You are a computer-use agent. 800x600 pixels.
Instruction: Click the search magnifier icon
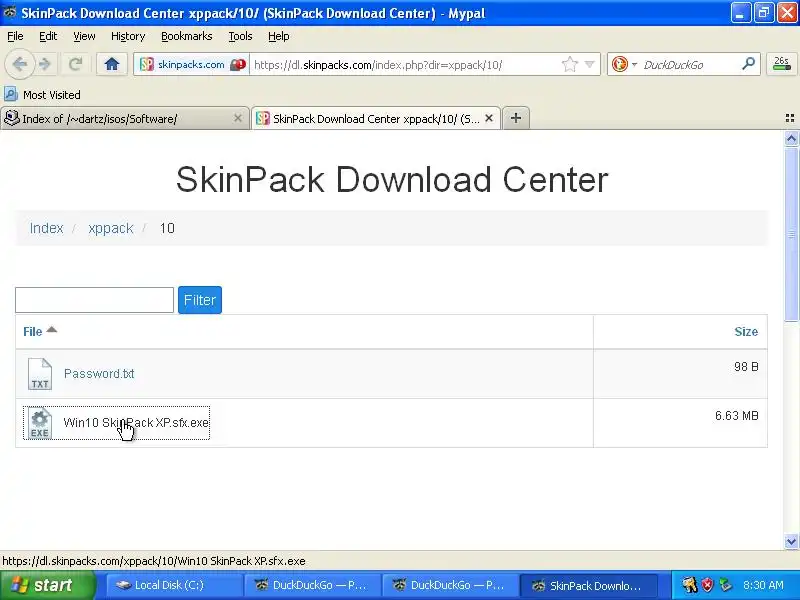748,64
